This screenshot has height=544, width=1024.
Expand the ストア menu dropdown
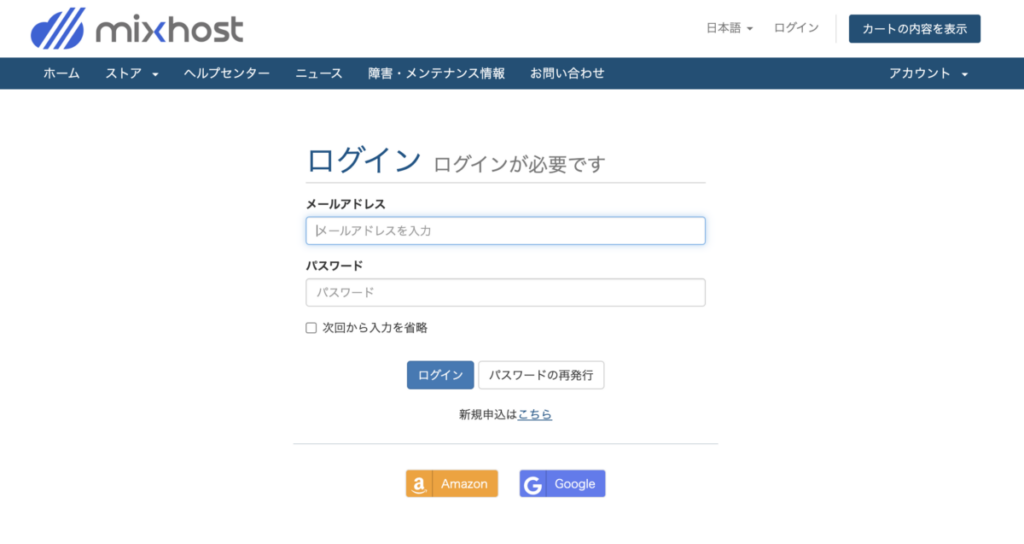132,73
